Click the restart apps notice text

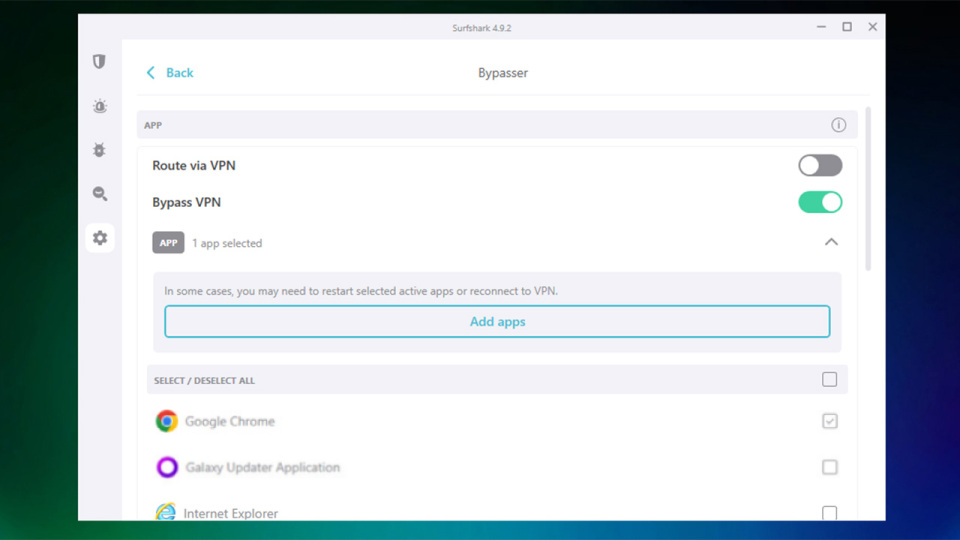tap(361, 291)
